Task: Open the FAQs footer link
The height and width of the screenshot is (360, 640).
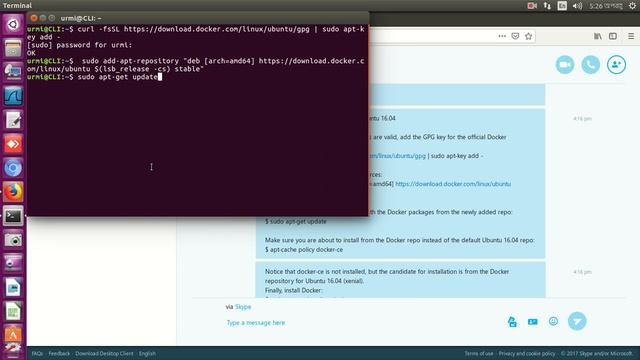Action: click(37, 353)
